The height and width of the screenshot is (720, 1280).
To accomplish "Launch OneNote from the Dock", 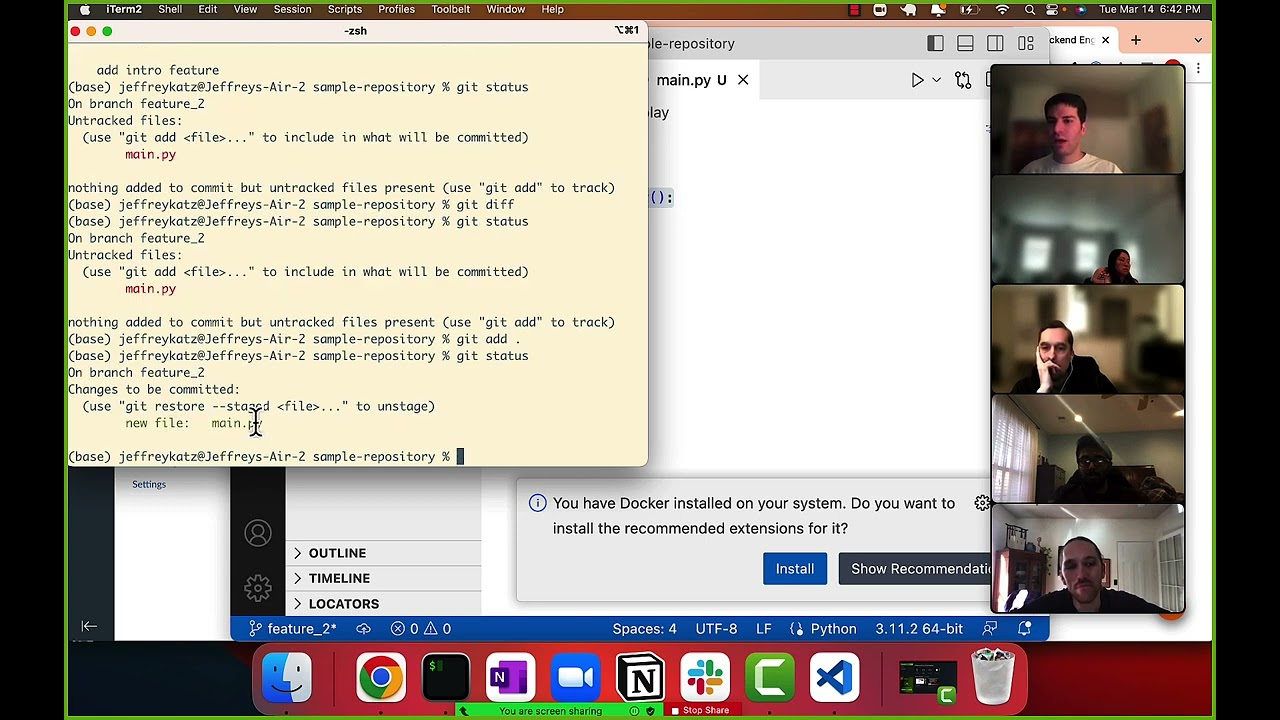I will click(510, 678).
